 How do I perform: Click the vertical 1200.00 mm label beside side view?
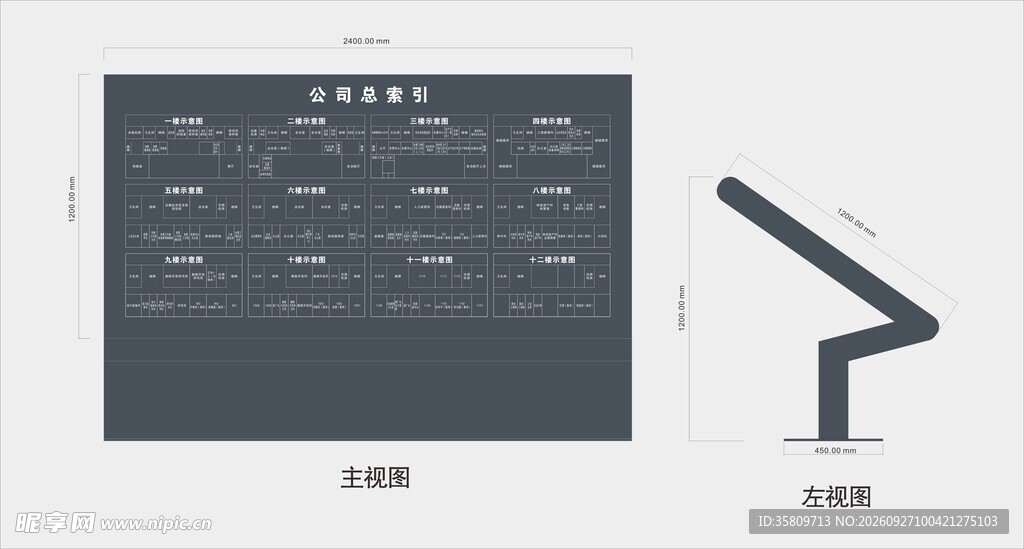click(682, 308)
